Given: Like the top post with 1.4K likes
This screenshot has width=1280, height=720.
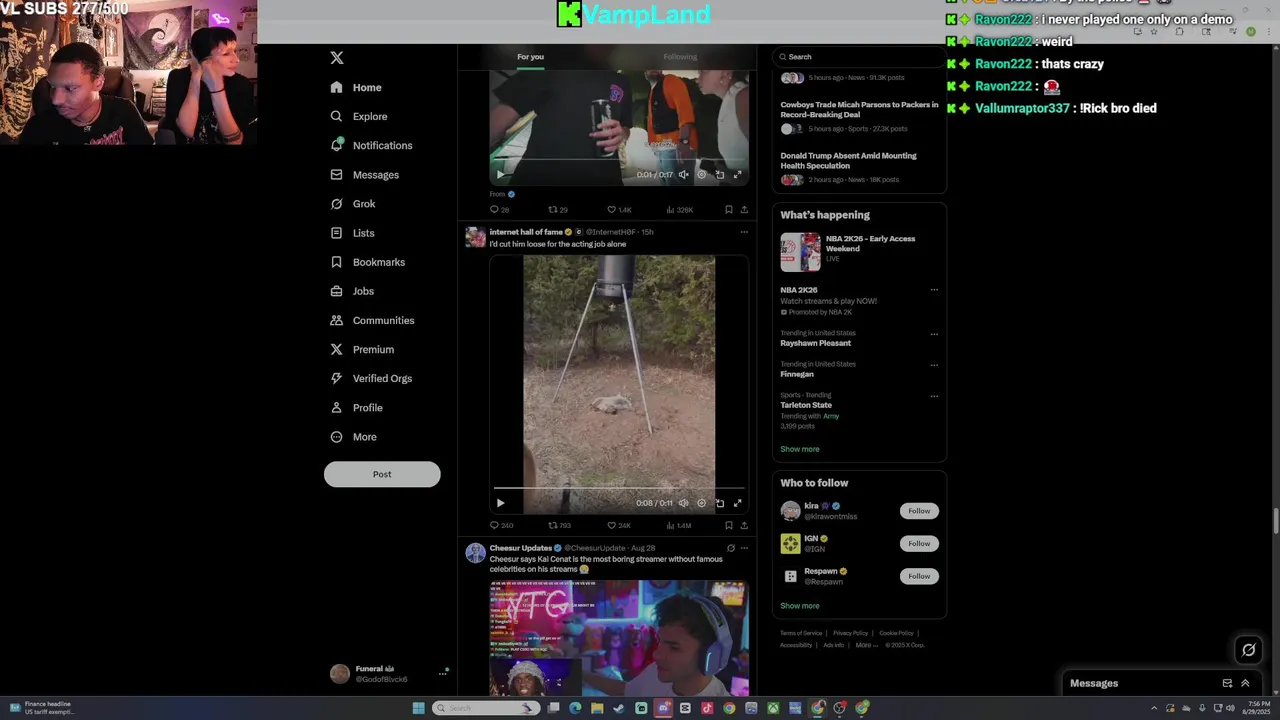Looking at the screenshot, I should click(619, 210).
